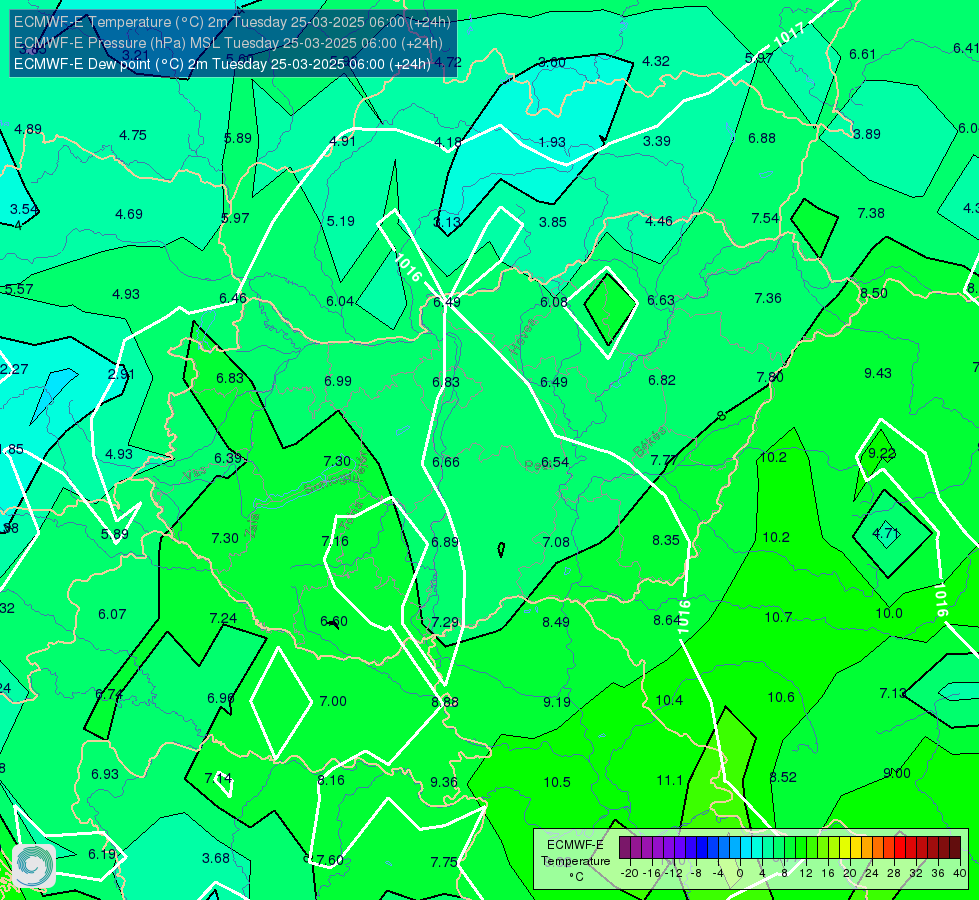Click the dew point value 3.39

[x=657, y=141]
